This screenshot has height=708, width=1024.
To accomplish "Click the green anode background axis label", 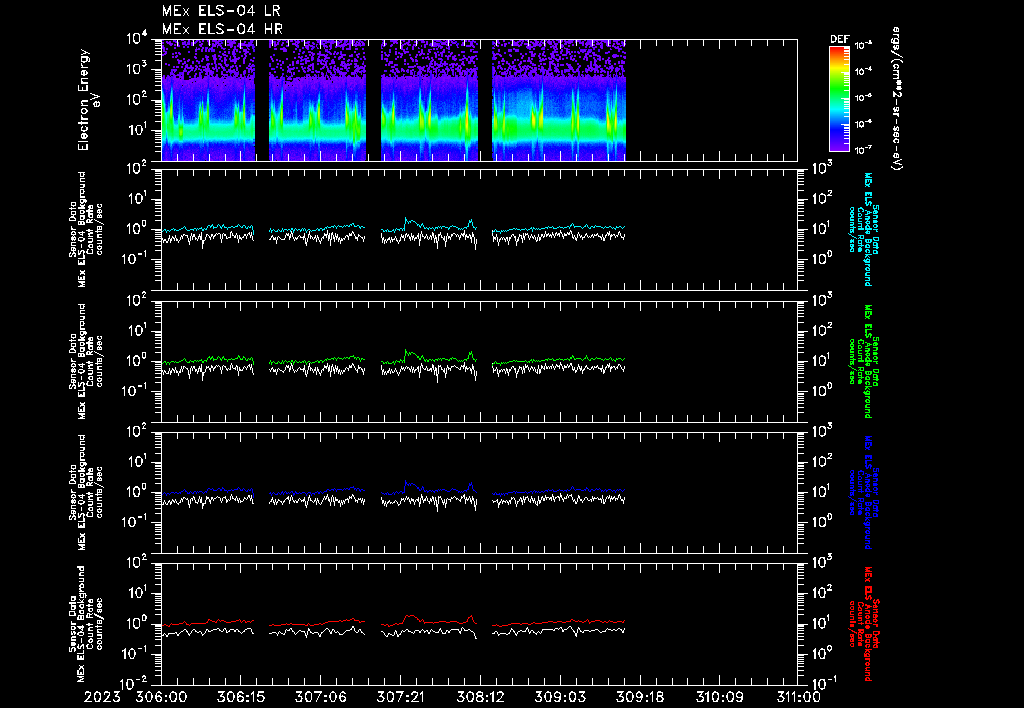I will pos(864,361).
